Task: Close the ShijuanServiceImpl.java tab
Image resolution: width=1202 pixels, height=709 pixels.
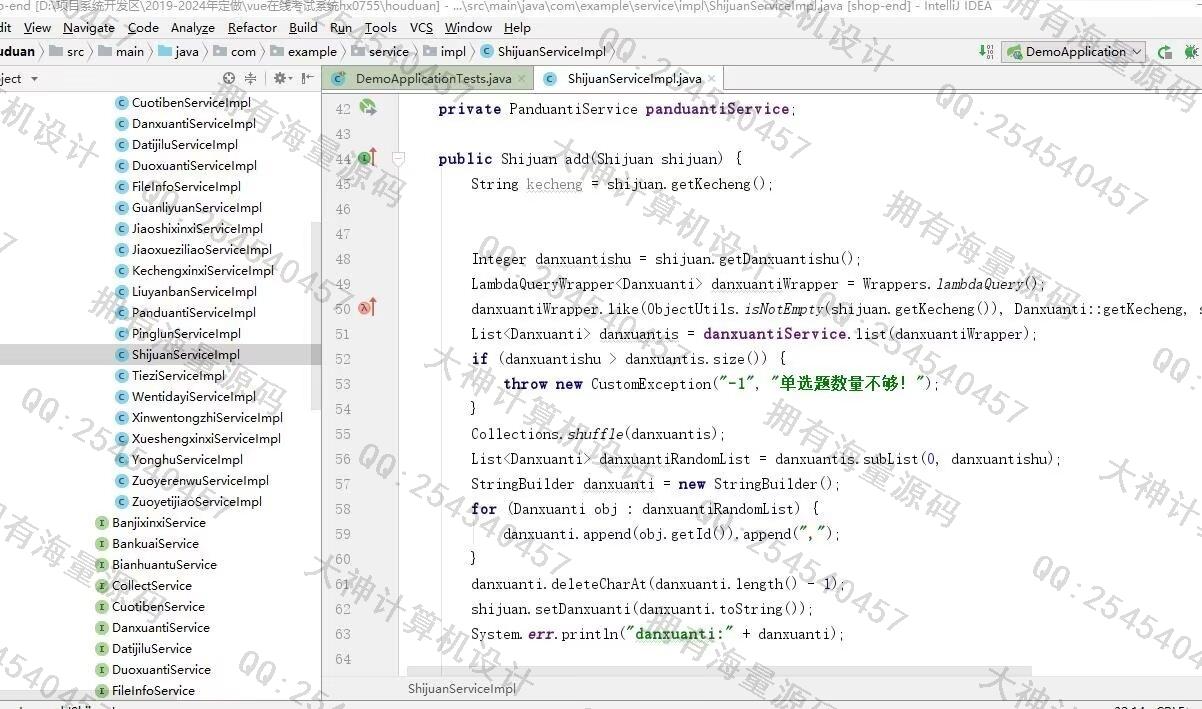Action: pyautogui.click(x=711, y=79)
